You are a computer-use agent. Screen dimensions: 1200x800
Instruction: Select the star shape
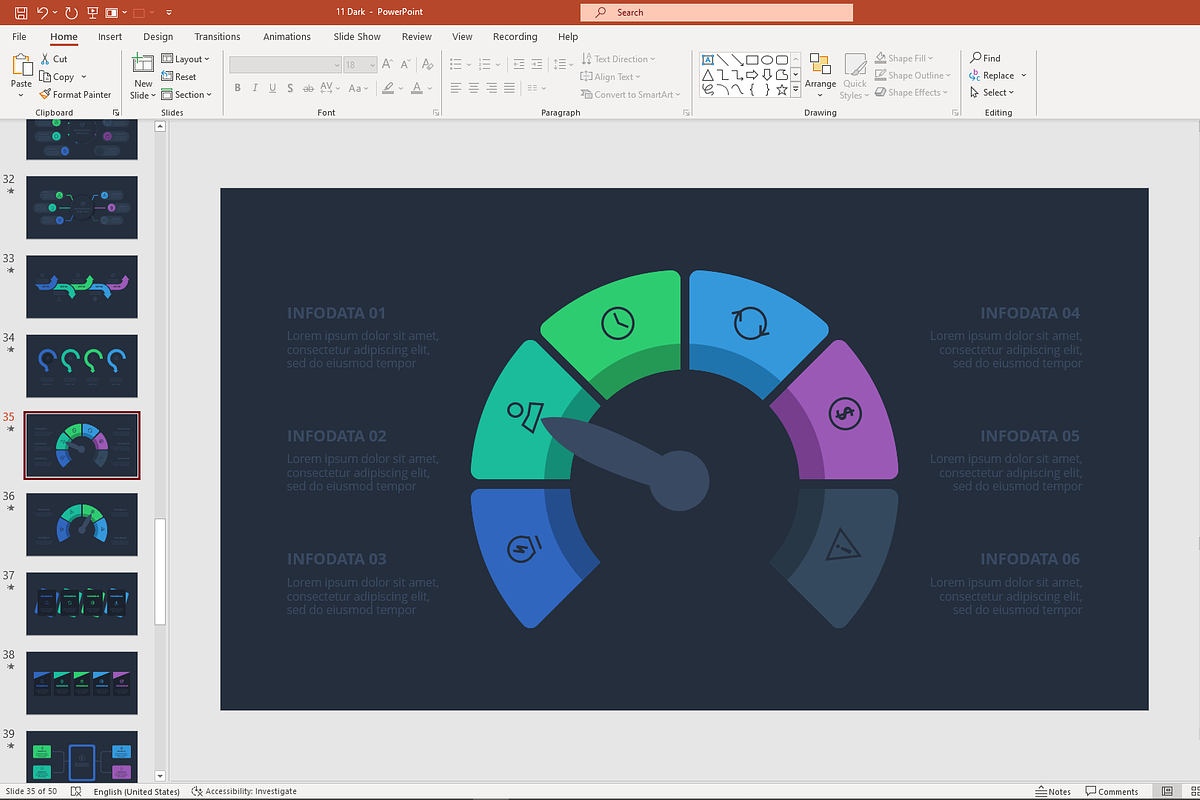coord(782,89)
